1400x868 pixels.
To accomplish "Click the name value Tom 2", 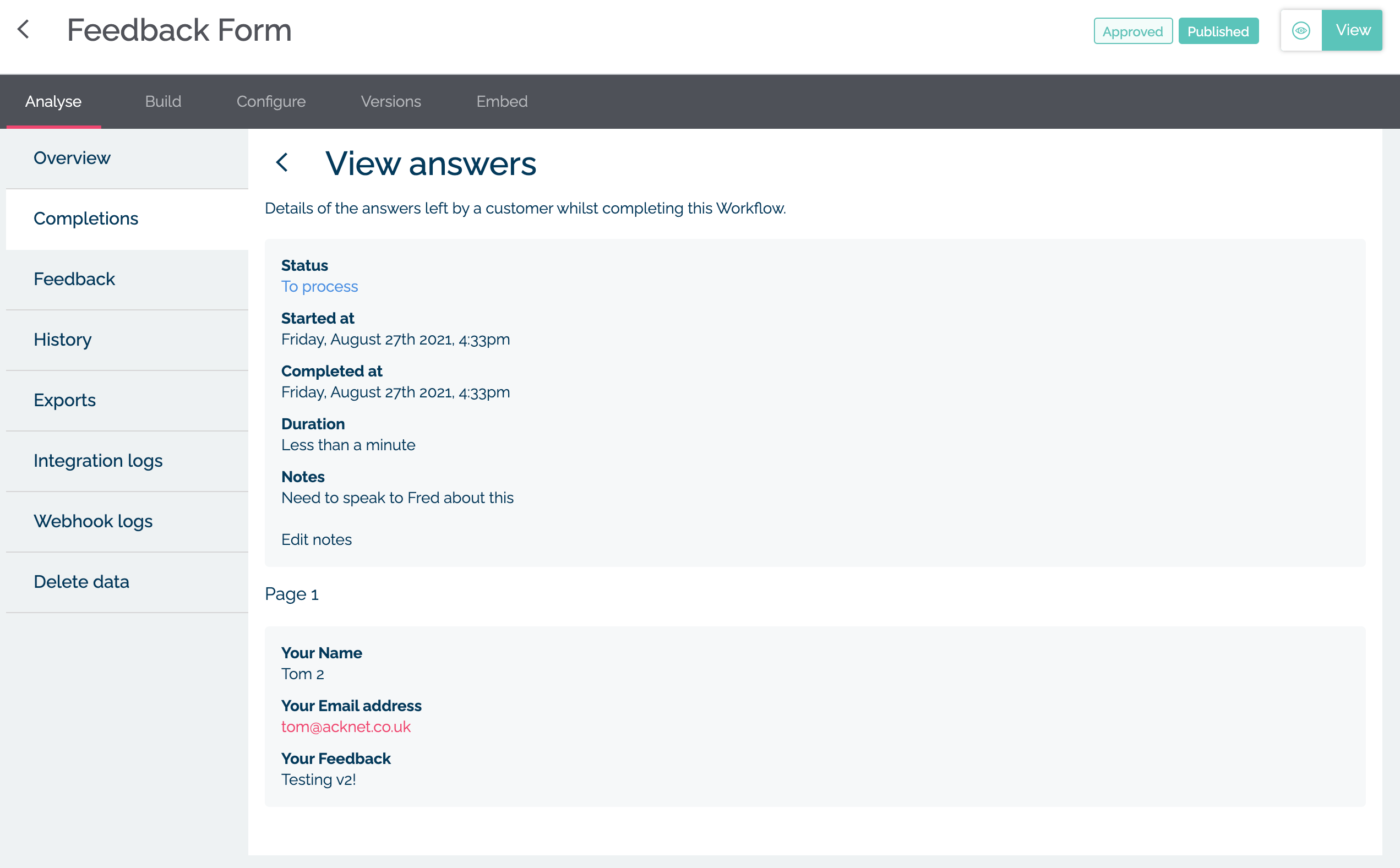I will [303, 674].
